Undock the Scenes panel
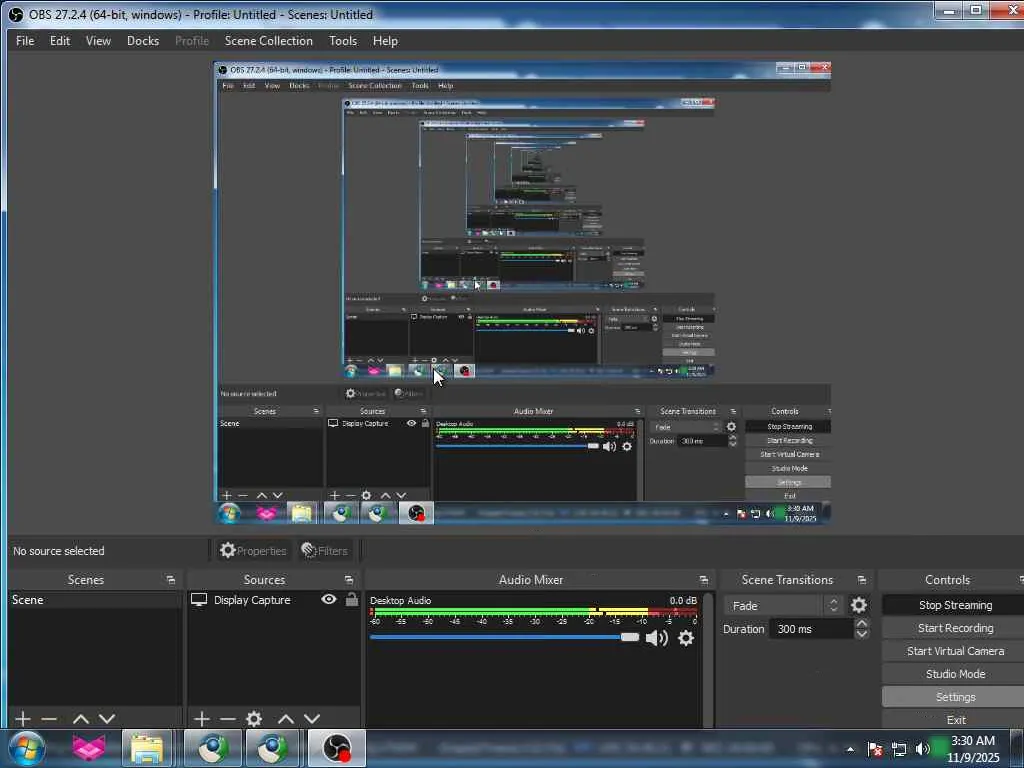Image resolution: width=1024 pixels, height=768 pixels. click(x=170, y=580)
